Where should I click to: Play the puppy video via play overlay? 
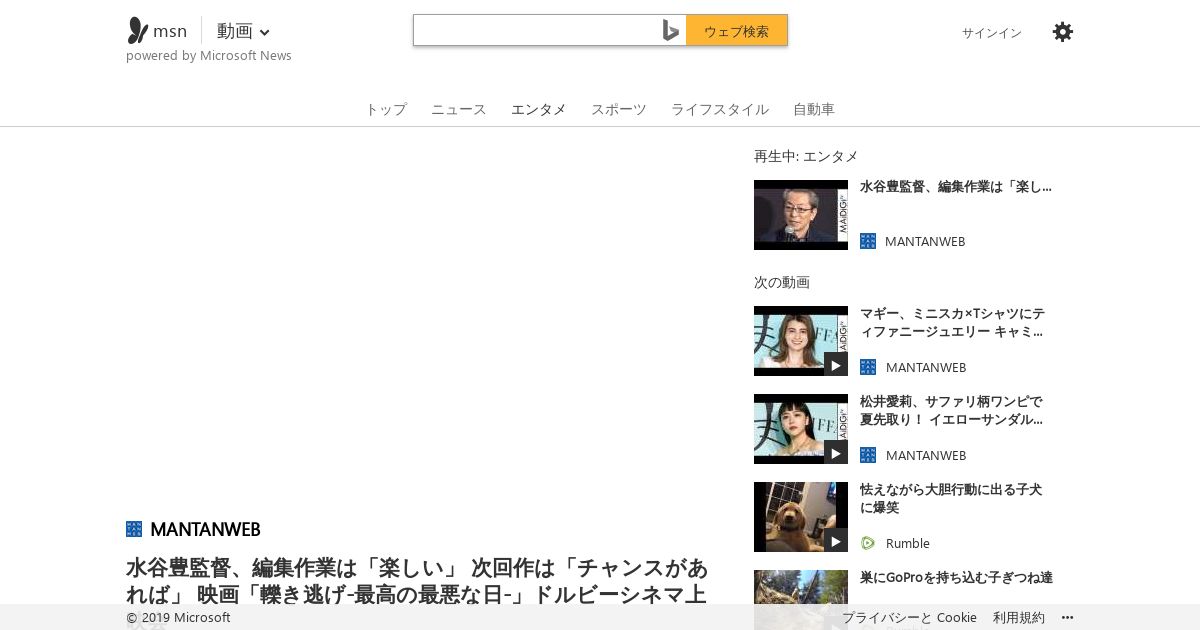836,541
